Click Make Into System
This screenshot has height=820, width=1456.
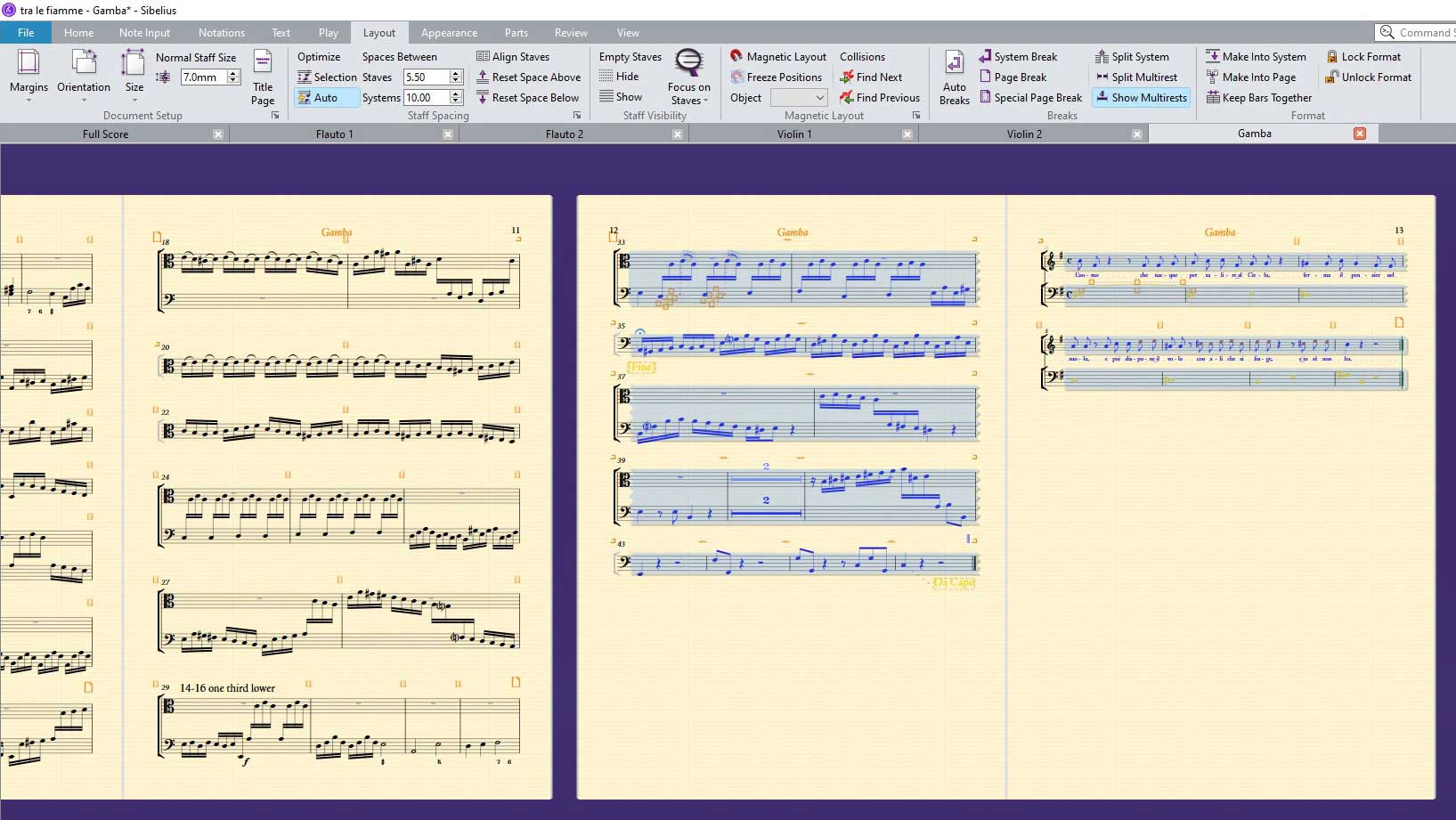[x=1256, y=57]
